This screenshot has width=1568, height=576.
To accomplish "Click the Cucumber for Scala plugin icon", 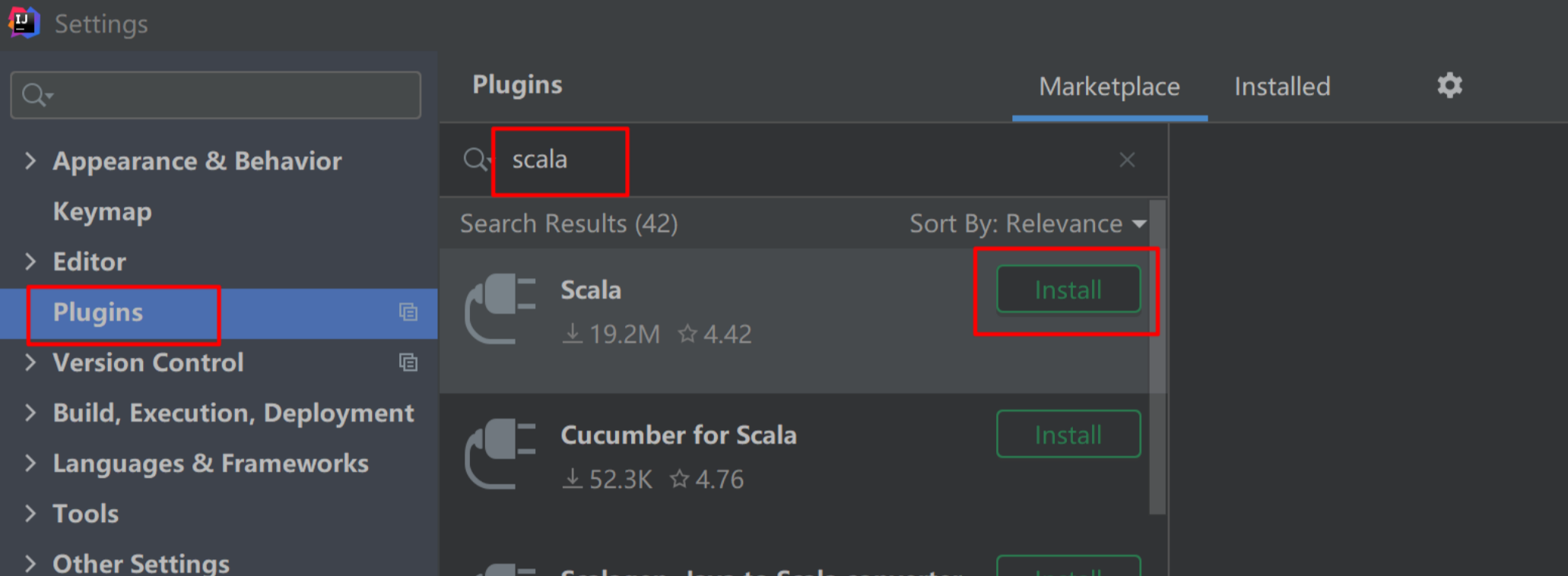I will coord(502,454).
